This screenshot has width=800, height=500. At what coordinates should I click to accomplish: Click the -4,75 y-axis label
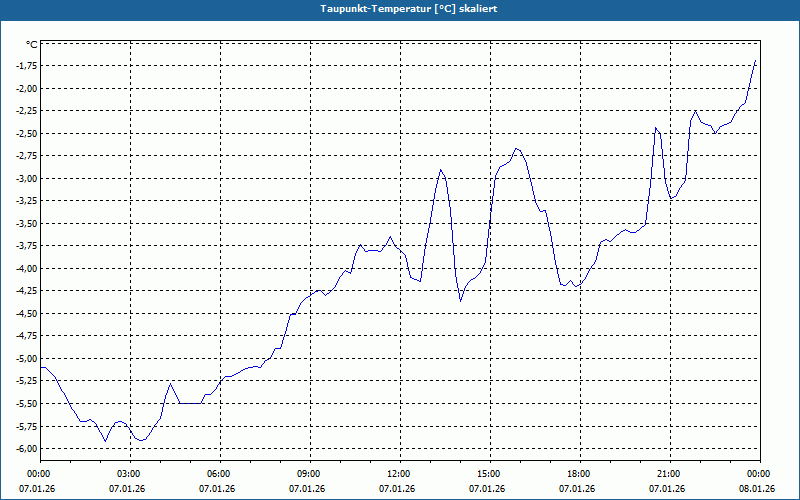(28, 336)
